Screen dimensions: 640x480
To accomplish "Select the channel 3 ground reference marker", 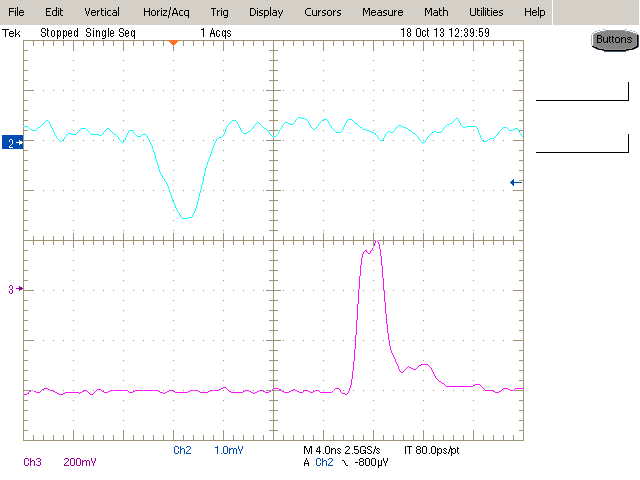I will tap(15, 289).
